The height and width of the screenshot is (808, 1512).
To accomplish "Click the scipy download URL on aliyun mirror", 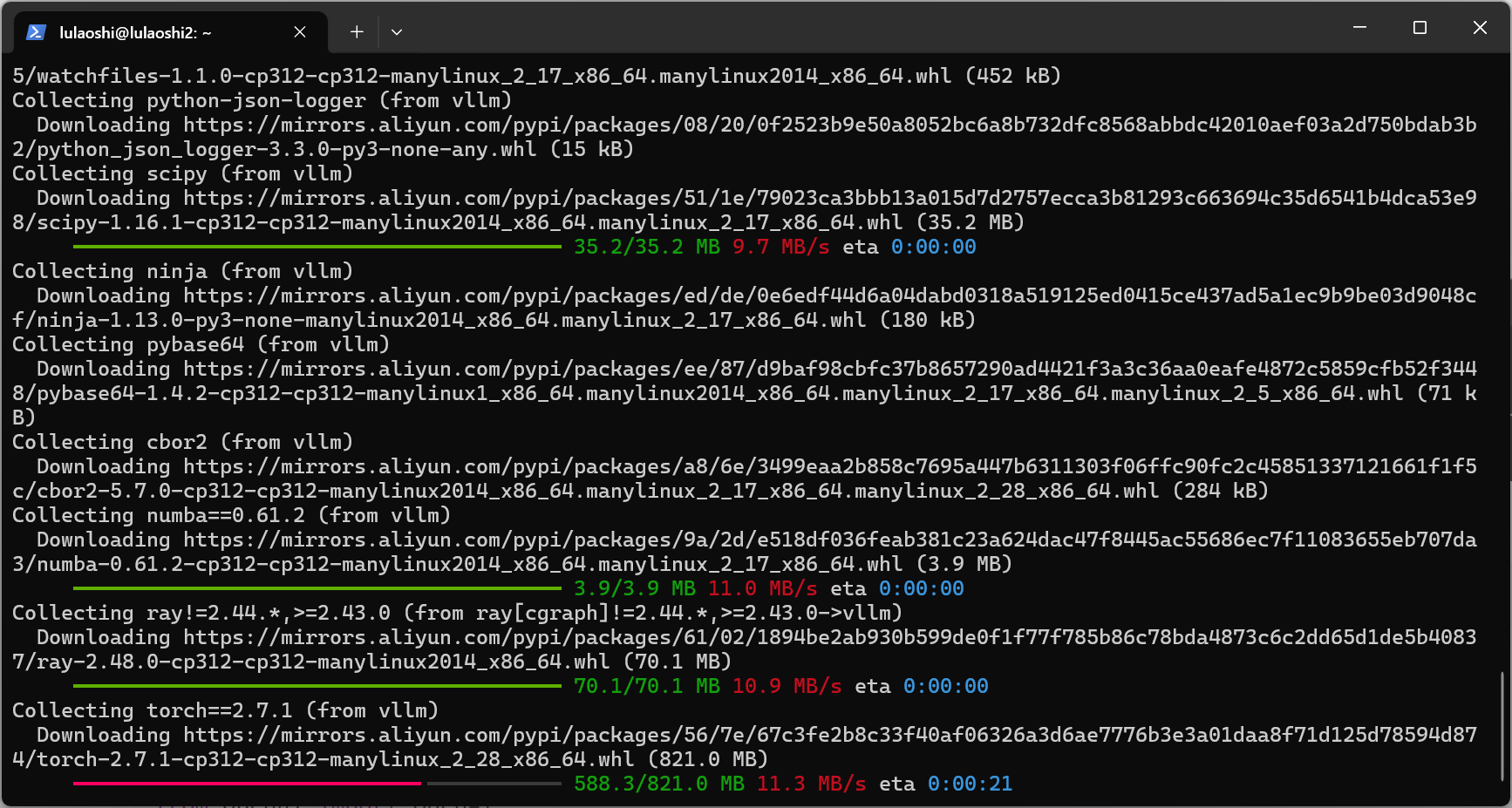I will 830,199.
